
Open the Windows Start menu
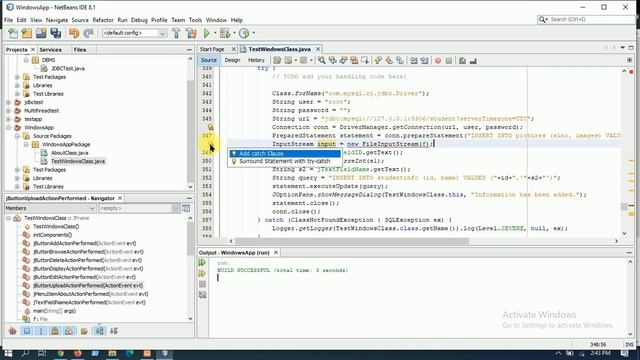(x=8, y=353)
